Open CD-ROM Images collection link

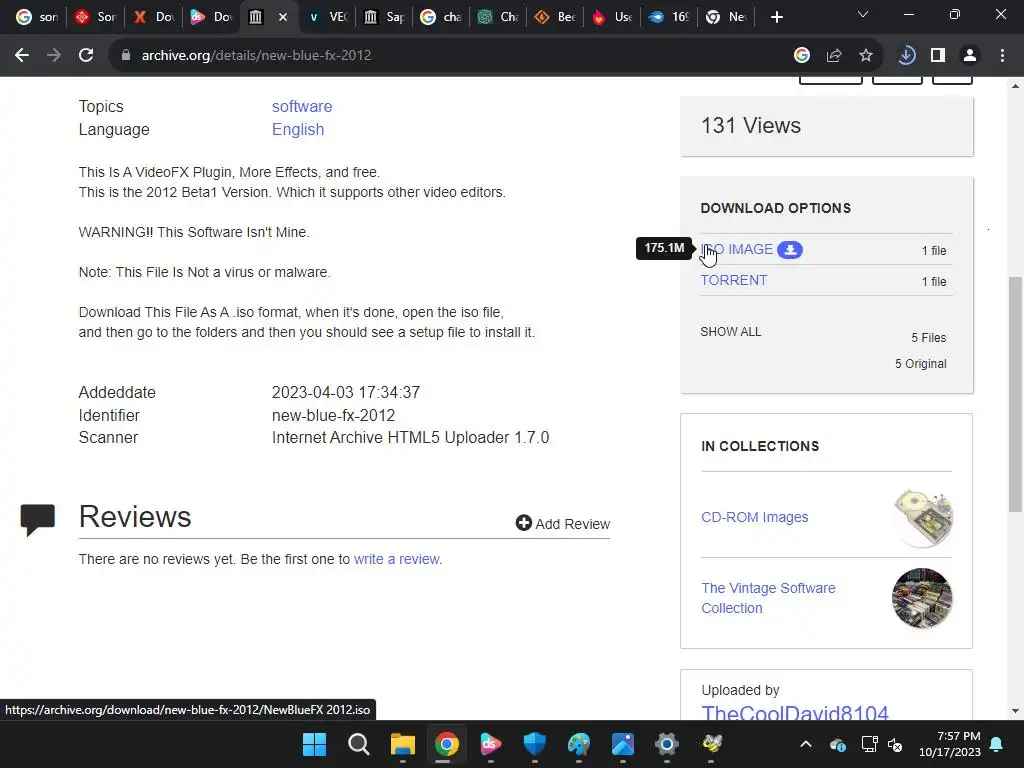(x=754, y=517)
